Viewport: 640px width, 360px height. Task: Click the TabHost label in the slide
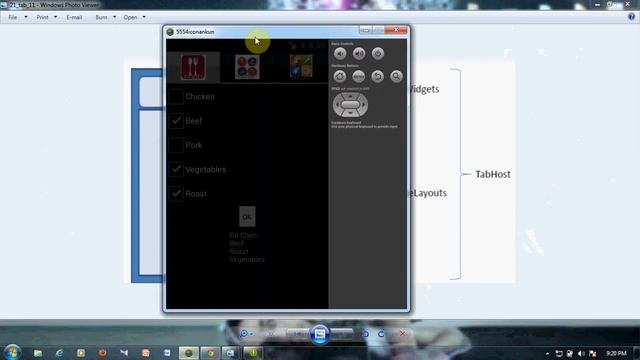(493, 174)
